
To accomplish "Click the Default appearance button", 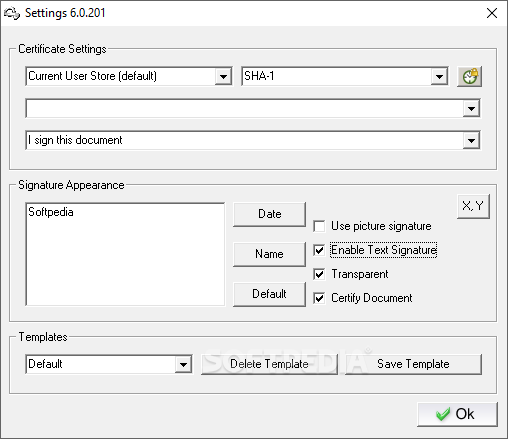I will point(269,294).
